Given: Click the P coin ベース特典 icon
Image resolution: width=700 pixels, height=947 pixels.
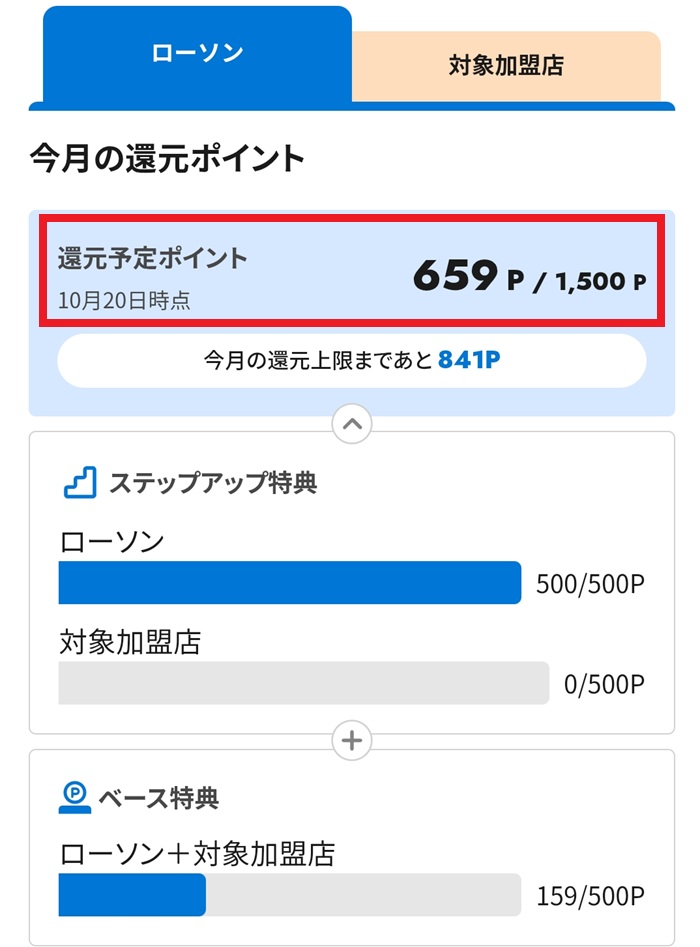Looking at the screenshot, I should 75,797.
